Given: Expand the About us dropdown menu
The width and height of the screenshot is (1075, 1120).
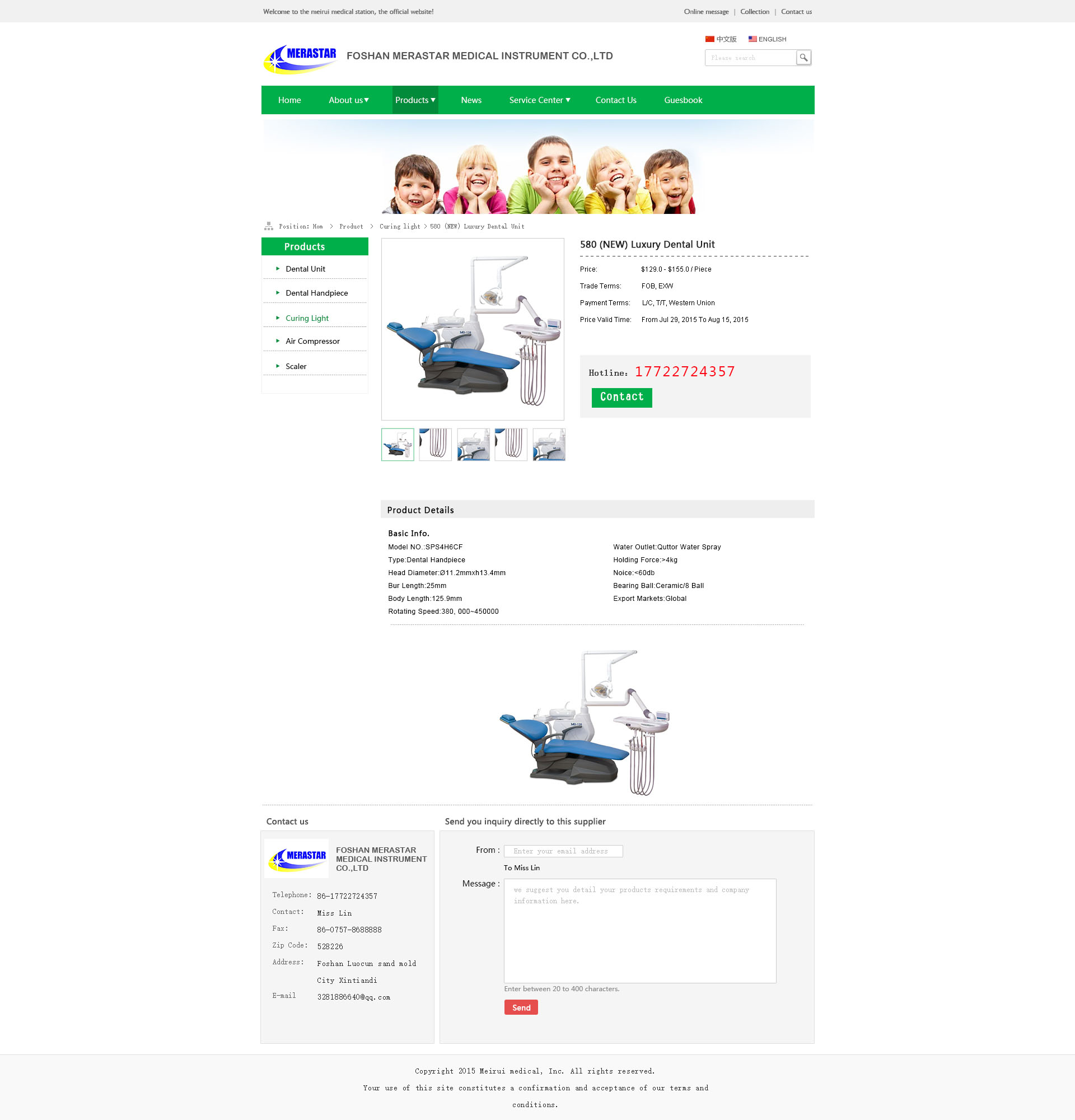Looking at the screenshot, I should 348,100.
